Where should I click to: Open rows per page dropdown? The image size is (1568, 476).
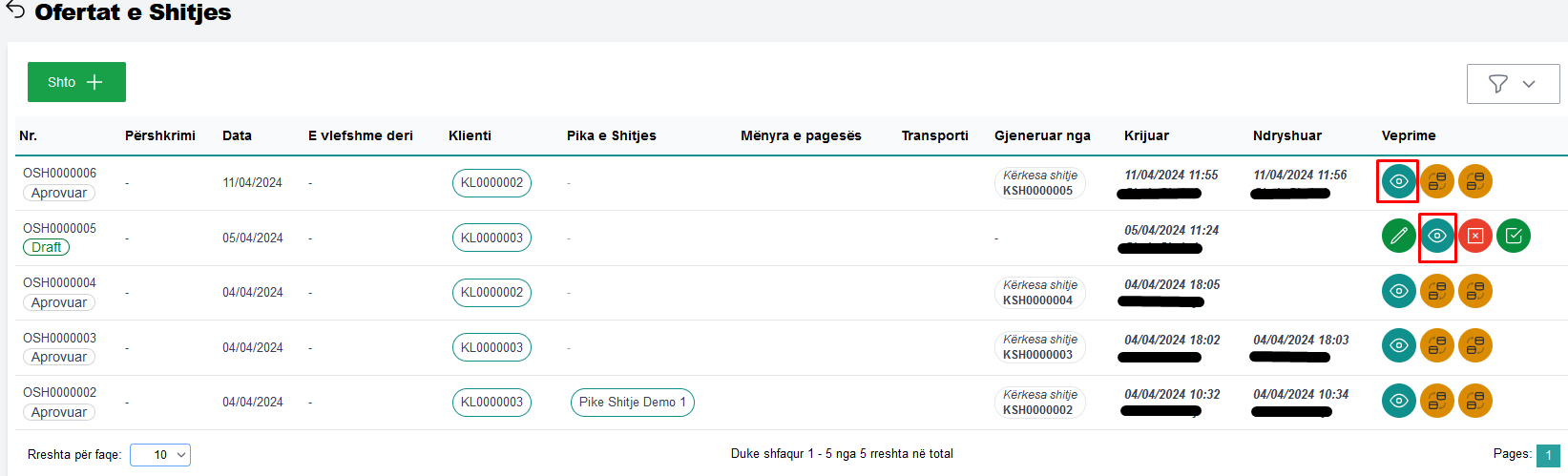160,455
